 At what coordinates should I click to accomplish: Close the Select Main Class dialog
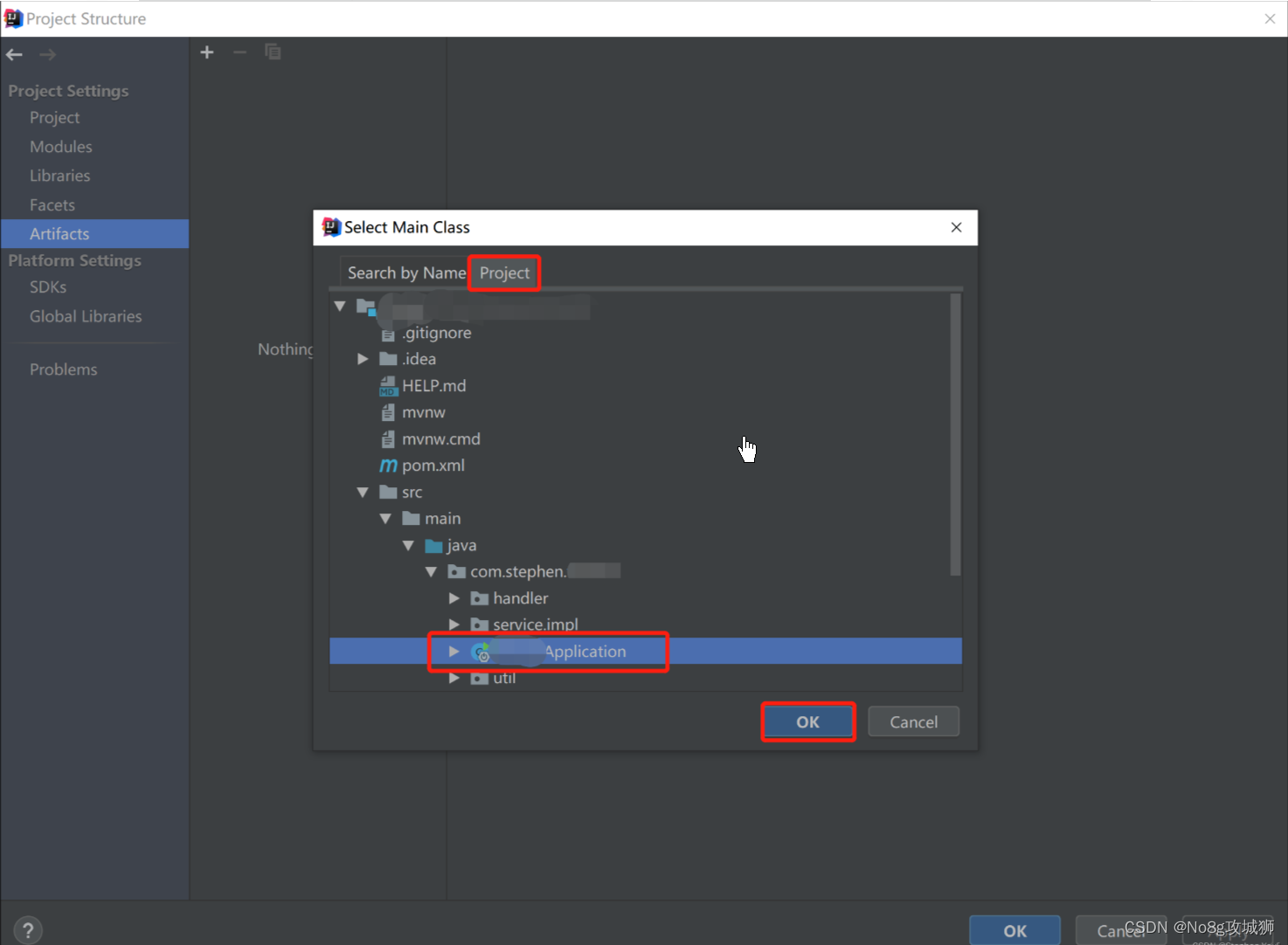click(x=956, y=227)
